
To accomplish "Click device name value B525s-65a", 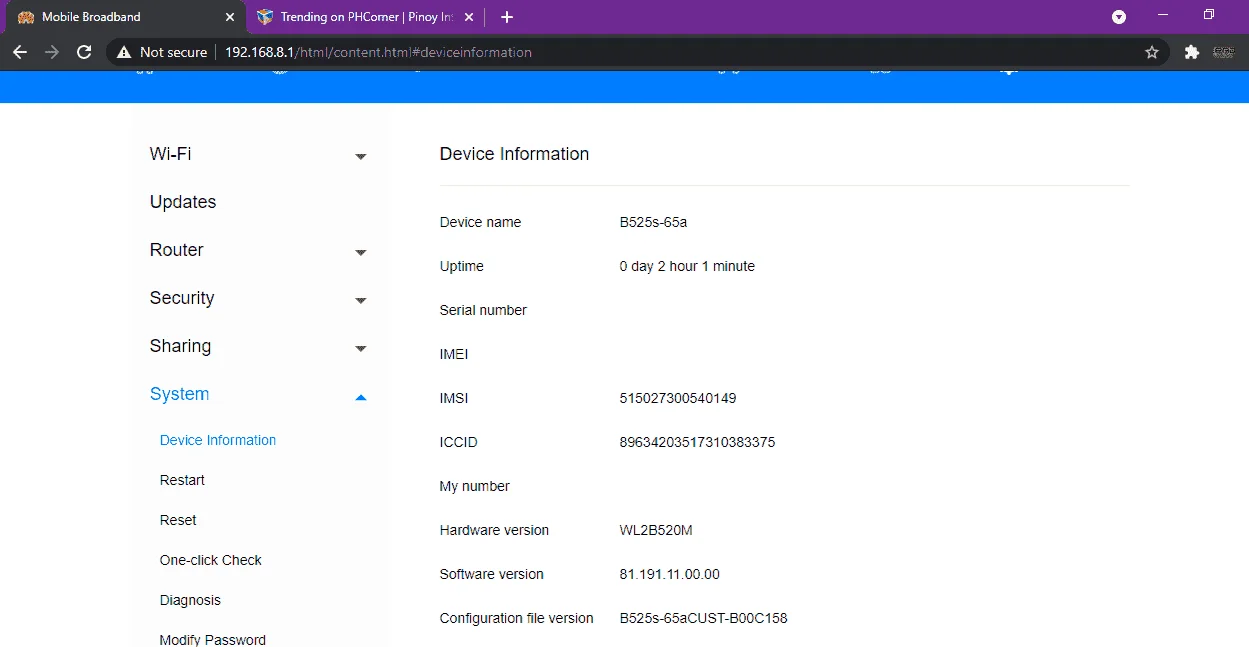I will [653, 222].
